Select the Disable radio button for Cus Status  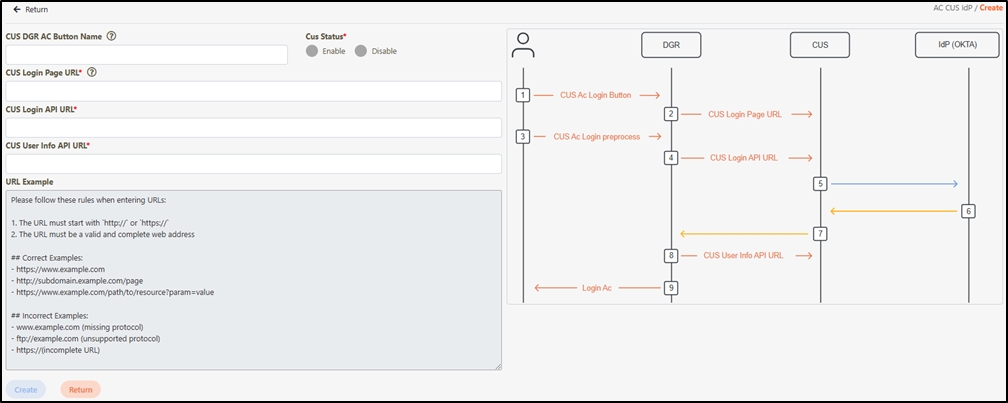coord(361,51)
